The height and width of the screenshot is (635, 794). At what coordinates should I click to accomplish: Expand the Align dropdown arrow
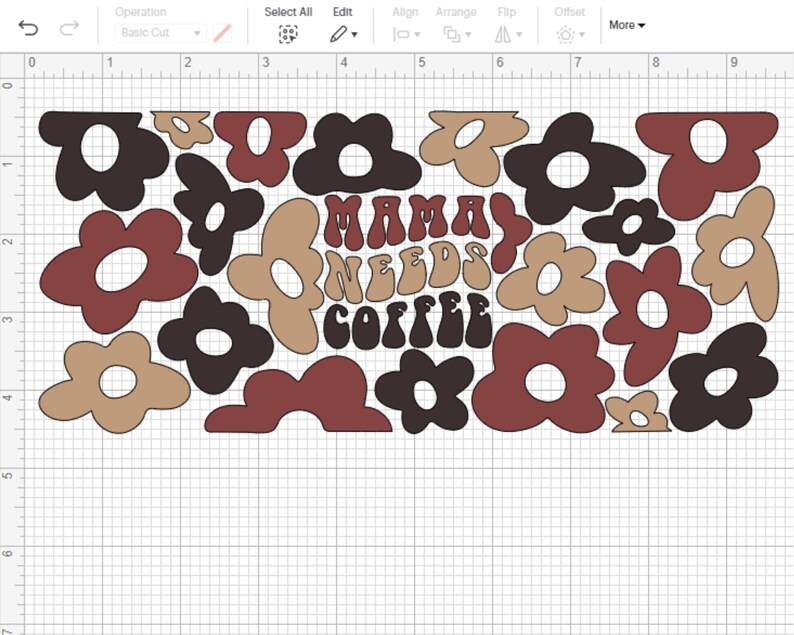point(417,34)
